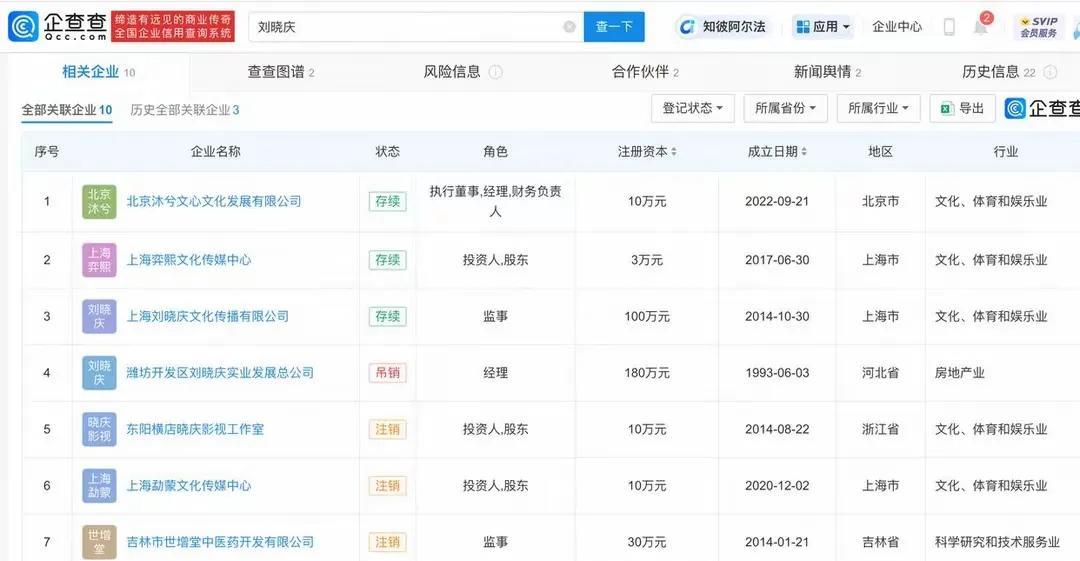
Task: Open the 上海弈熙 company logo thumbnail
Action: [x=99, y=260]
